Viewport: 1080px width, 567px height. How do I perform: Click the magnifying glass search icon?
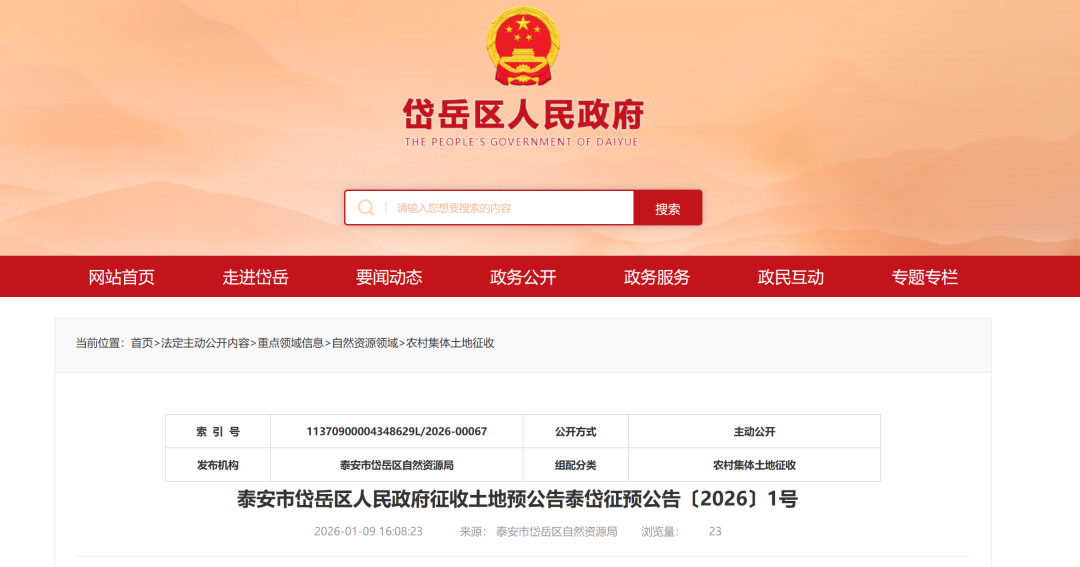(367, 208)
